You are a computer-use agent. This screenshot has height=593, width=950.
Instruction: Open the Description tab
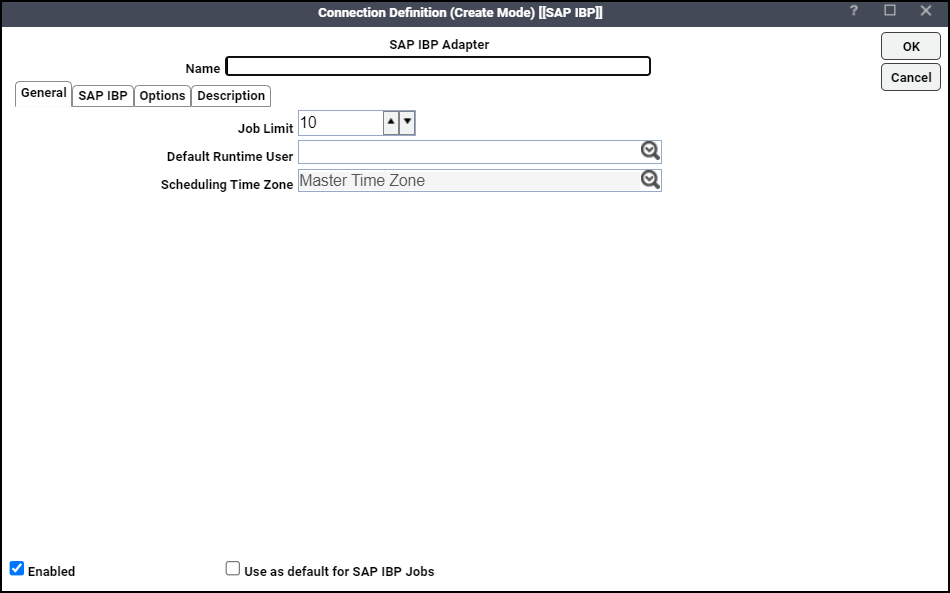tap(231, 96)
